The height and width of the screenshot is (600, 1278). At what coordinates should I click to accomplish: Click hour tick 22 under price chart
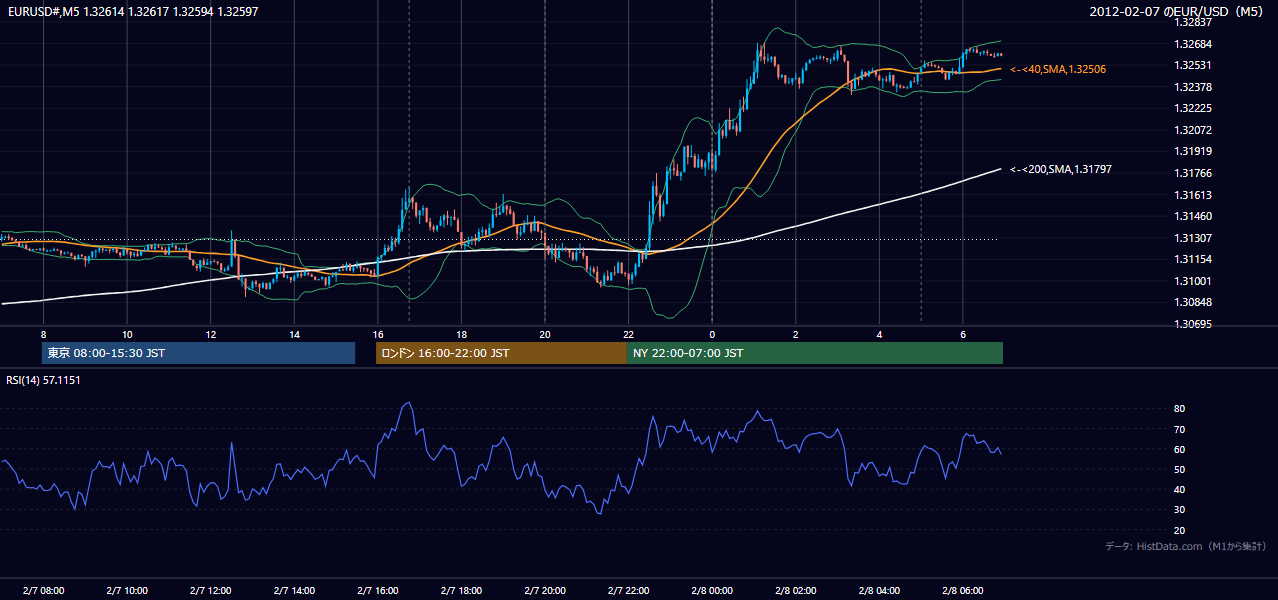tap(628, 334)
